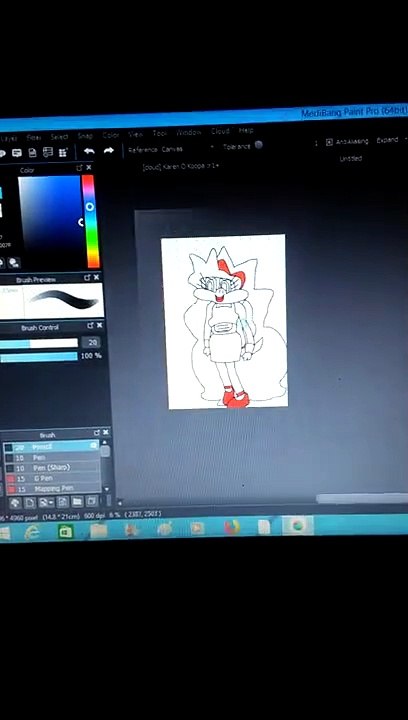
Task: Click the drawing canvas artwork
Action: pos(224,321)
